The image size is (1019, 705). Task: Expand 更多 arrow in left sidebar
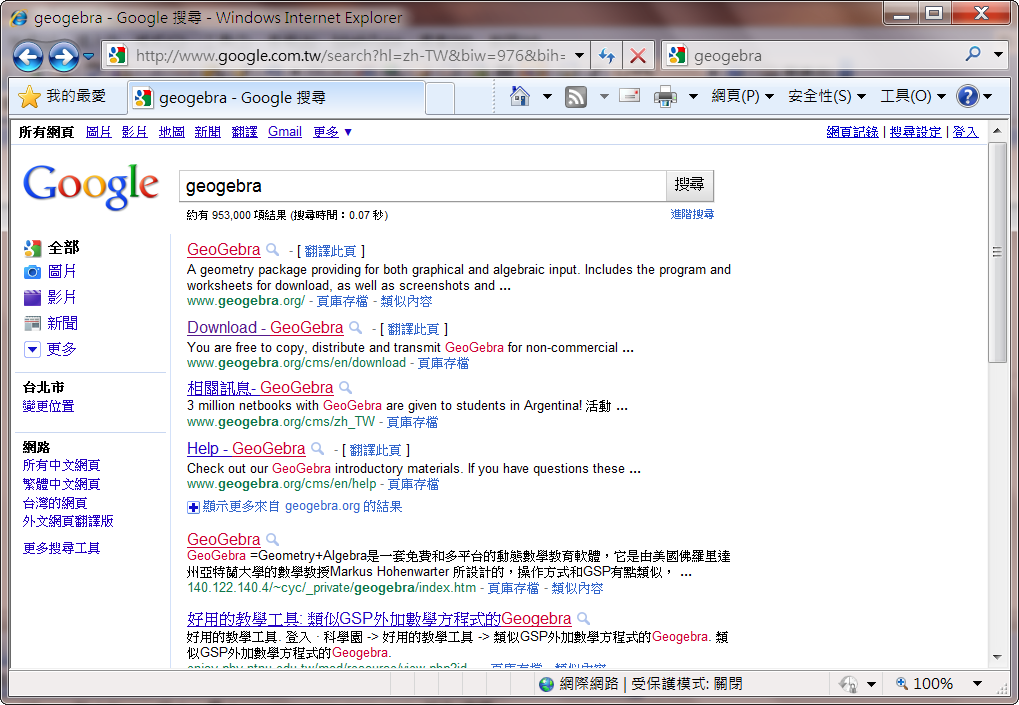(32, 350)
